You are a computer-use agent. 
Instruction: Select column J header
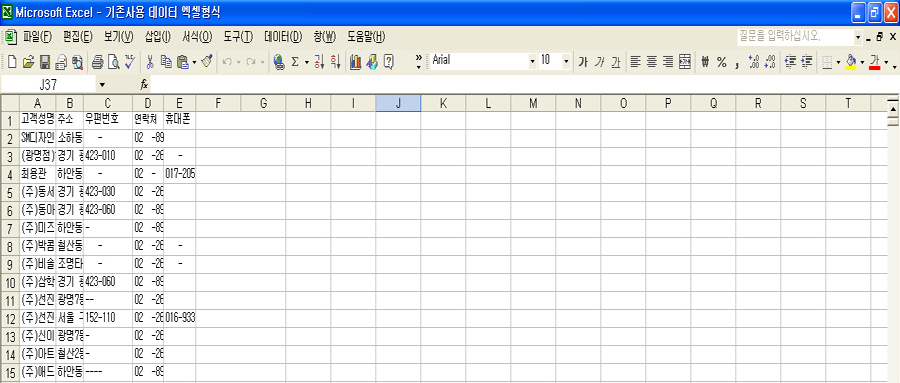(398, 103)
